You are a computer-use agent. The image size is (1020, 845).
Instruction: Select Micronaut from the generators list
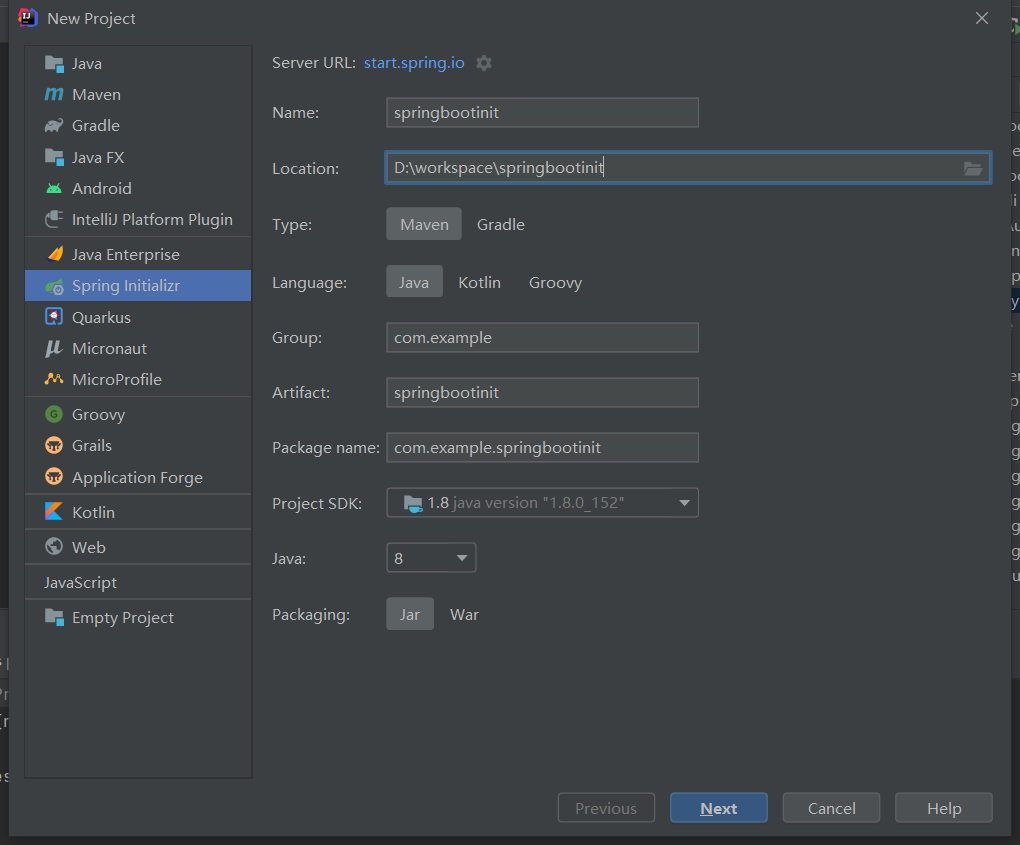pos(109,349)
